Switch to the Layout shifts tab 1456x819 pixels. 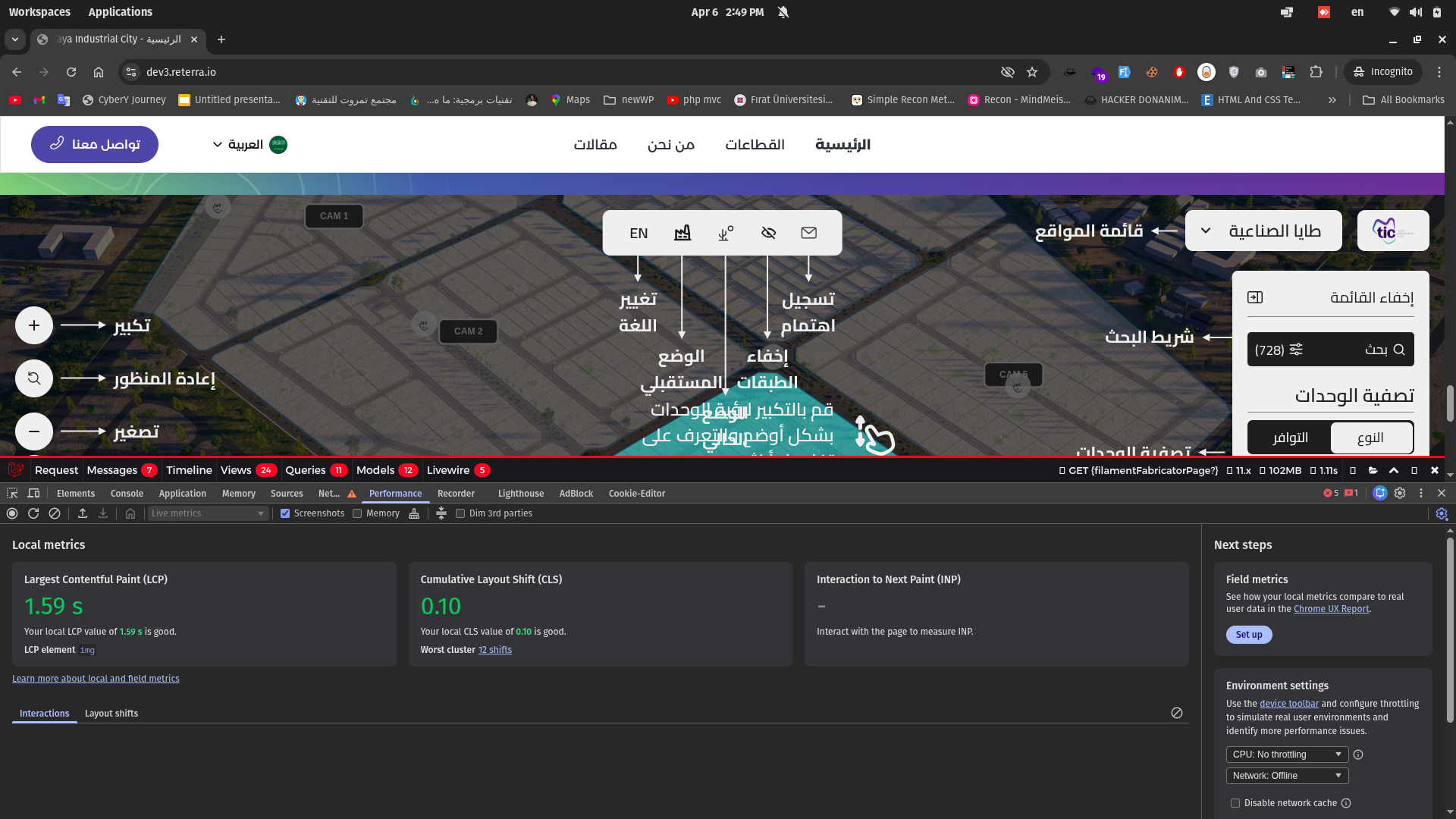pyautogui.click(x=111, y=714)
